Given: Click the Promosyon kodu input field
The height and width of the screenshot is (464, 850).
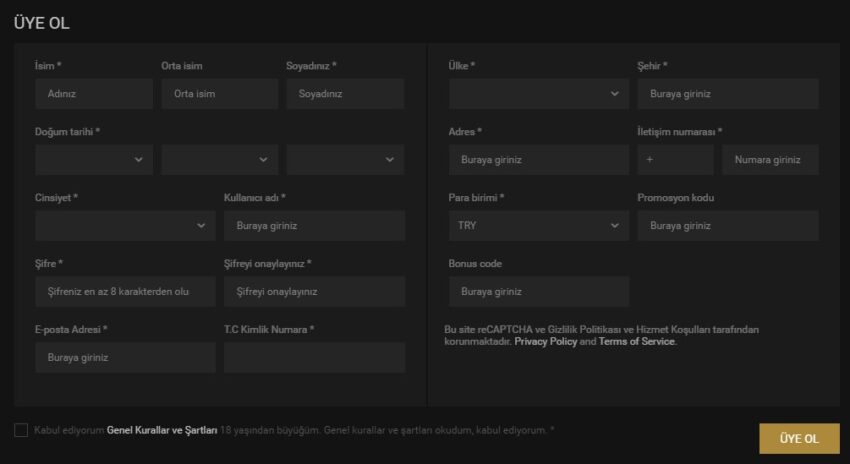Looking at the screenshot, I should coord(727,226).
